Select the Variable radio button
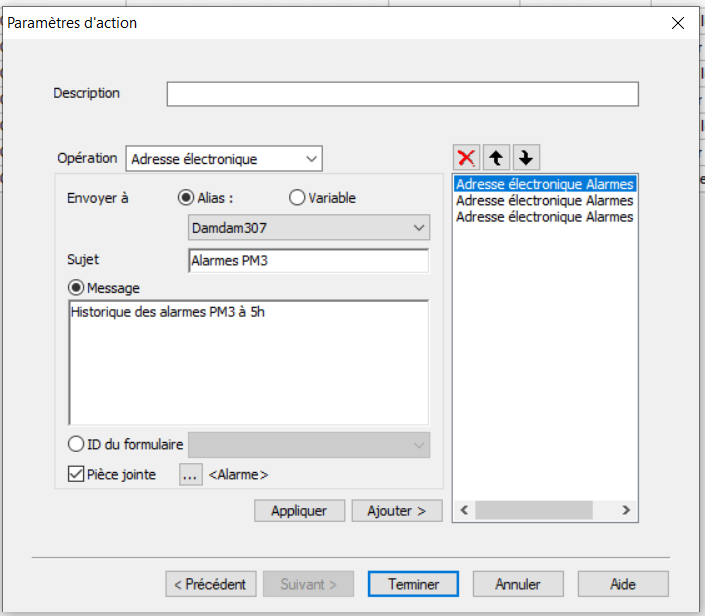 point(297,198)
